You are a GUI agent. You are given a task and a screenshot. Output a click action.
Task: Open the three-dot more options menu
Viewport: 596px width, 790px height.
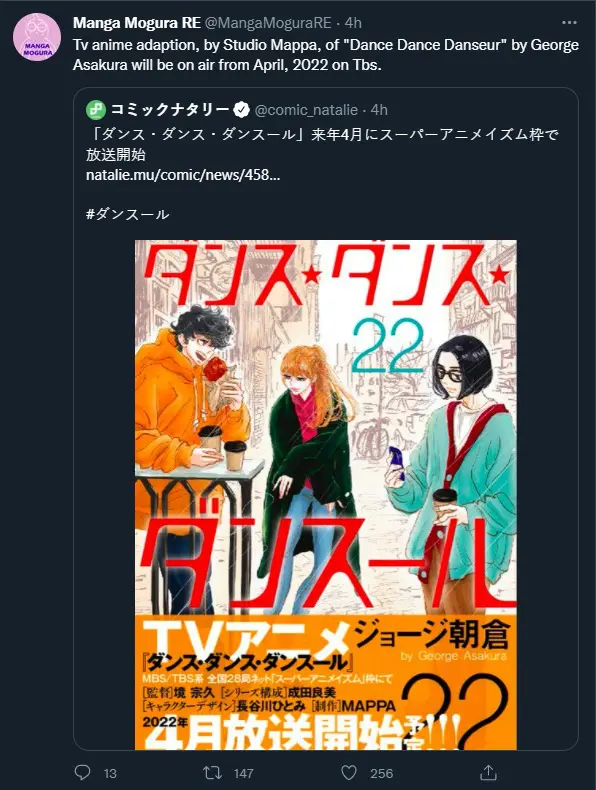(x=569, y=23)
